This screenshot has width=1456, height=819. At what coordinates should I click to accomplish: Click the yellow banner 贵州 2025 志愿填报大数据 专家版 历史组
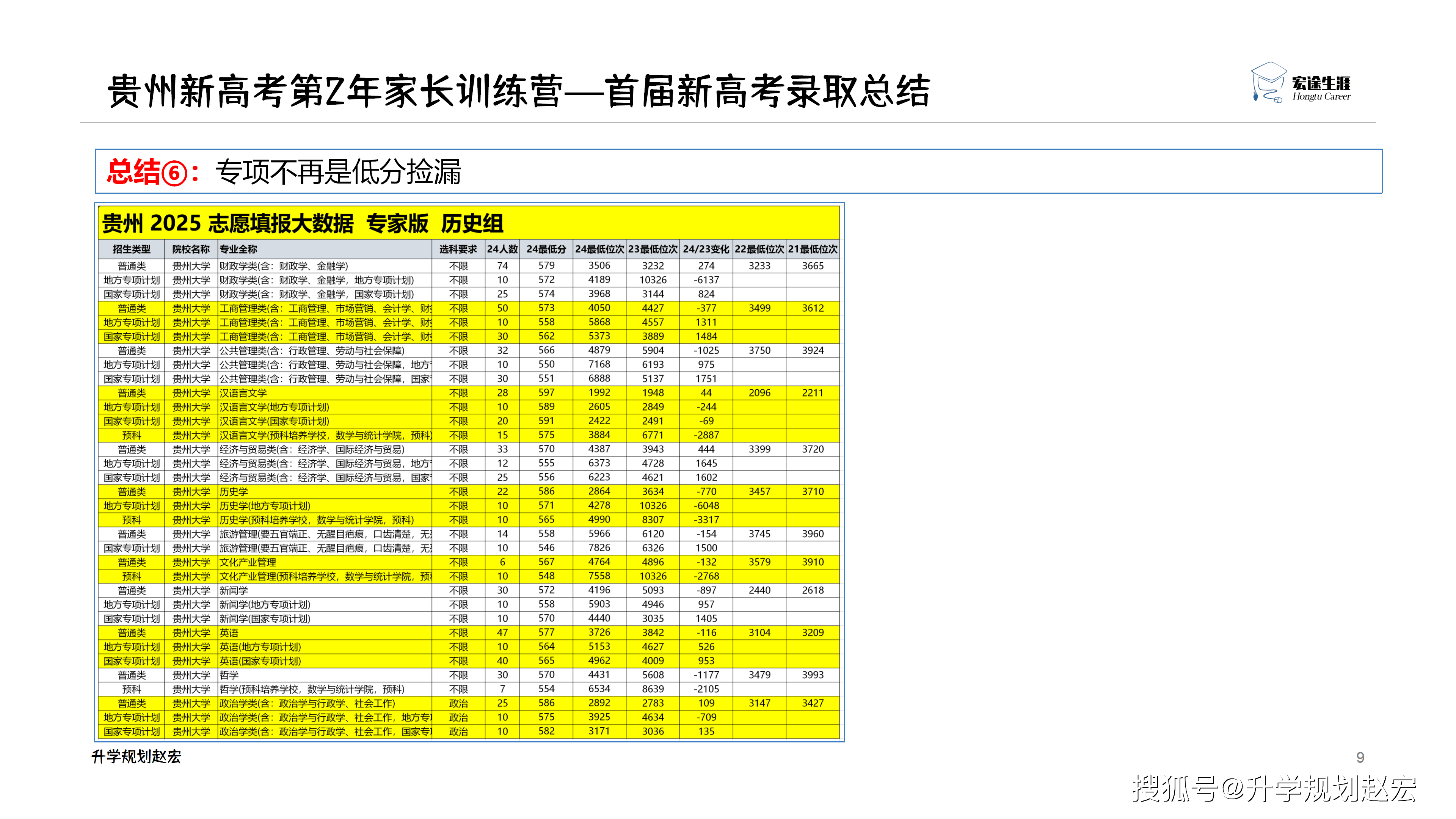[469, 223]
